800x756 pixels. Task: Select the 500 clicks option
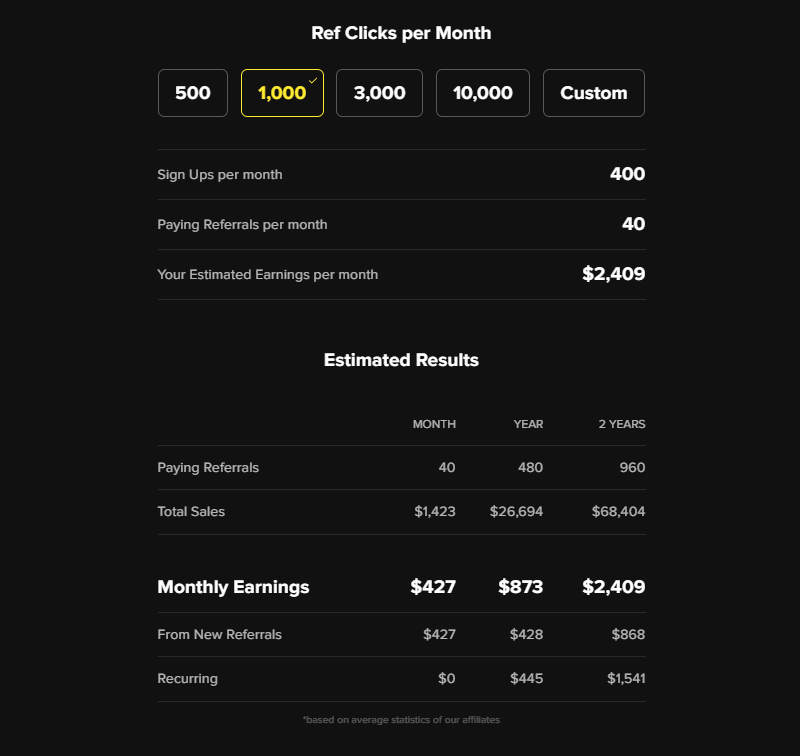pos(192,92)
